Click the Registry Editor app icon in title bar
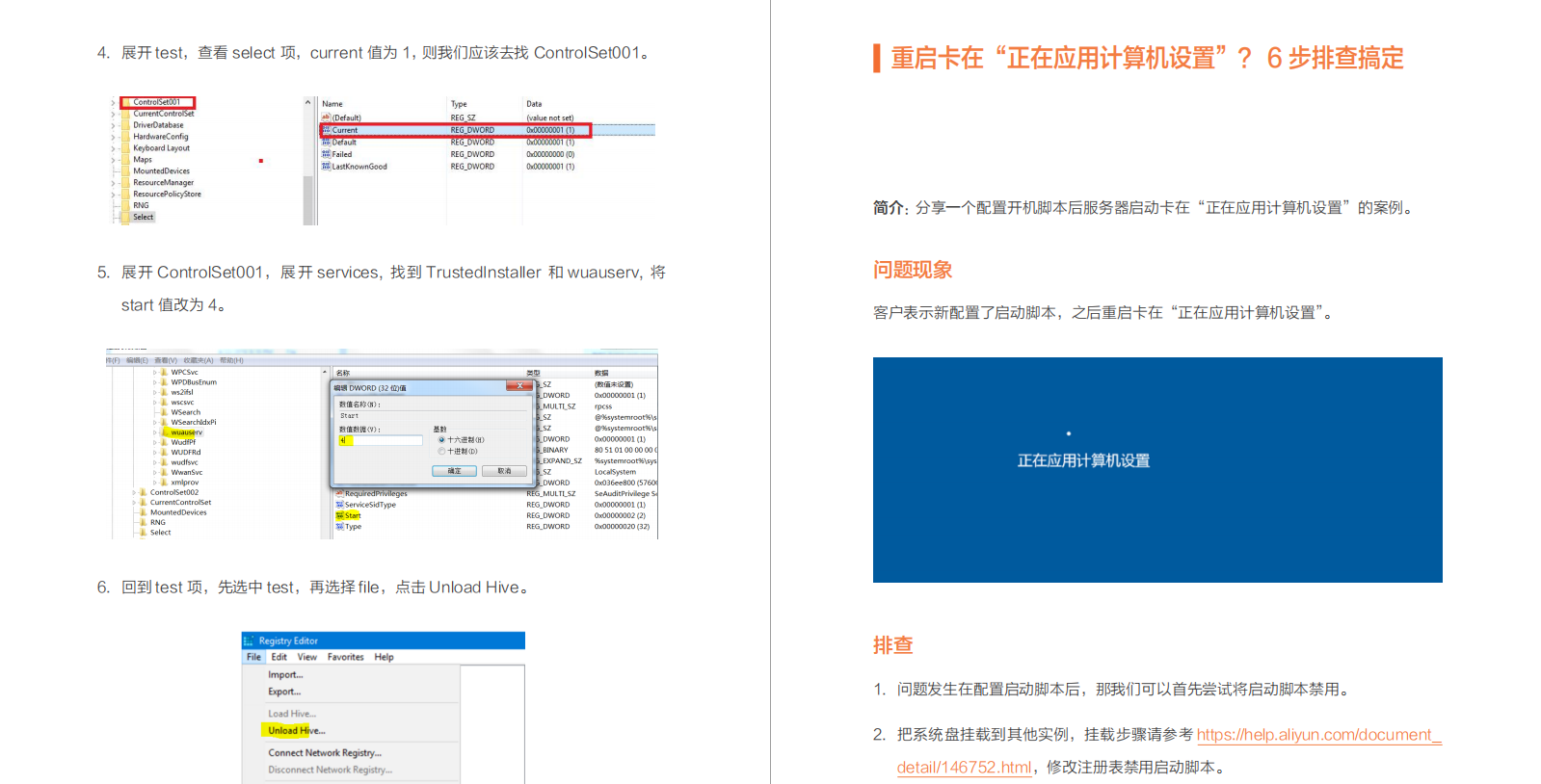Image resolution: width=1541 pixels, height=784 pixels. [x=250, y=640]
